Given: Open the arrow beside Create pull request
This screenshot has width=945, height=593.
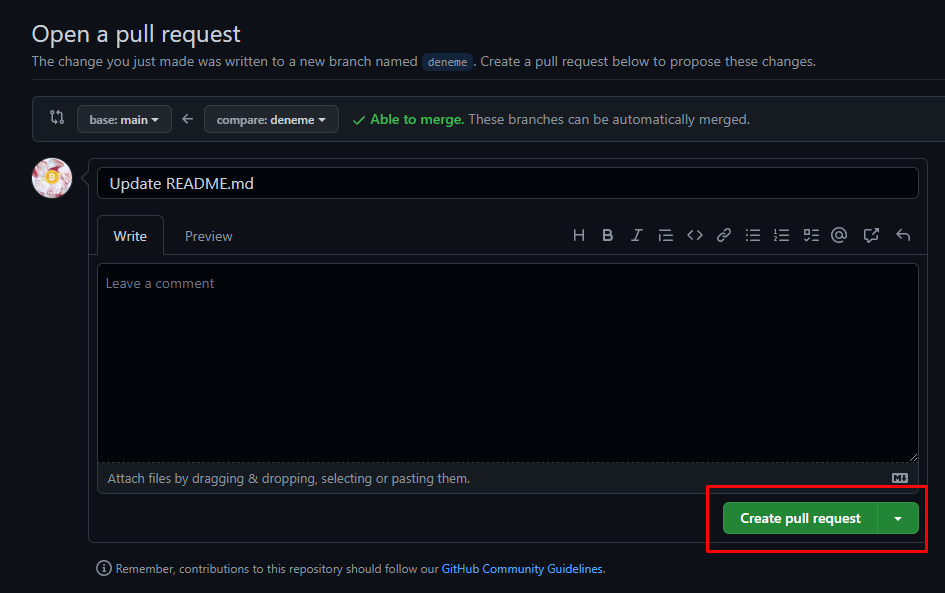Looking at the screenshot, I should point(898,518).
